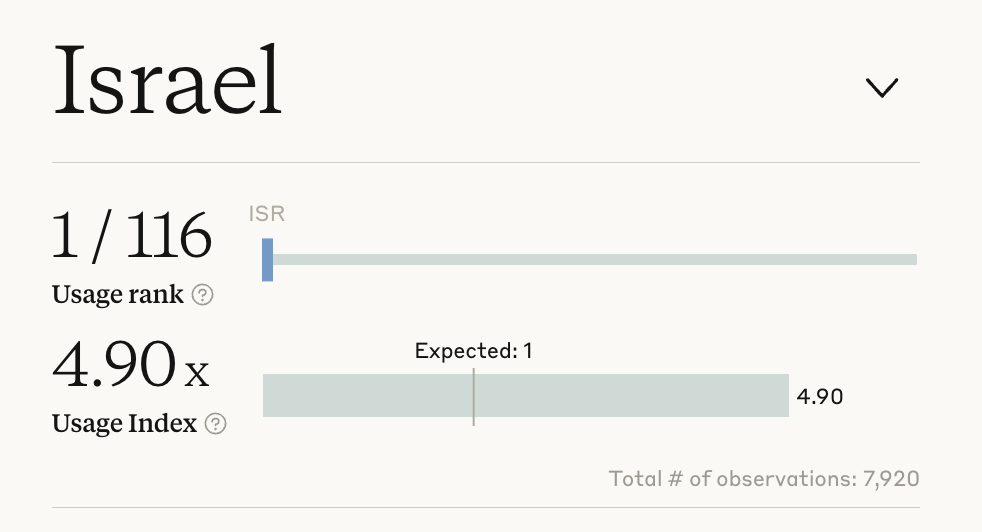The height and width of the screenshot is (532, 982).
Task: Open the Israel country heading dropdown
Action: 168,82
